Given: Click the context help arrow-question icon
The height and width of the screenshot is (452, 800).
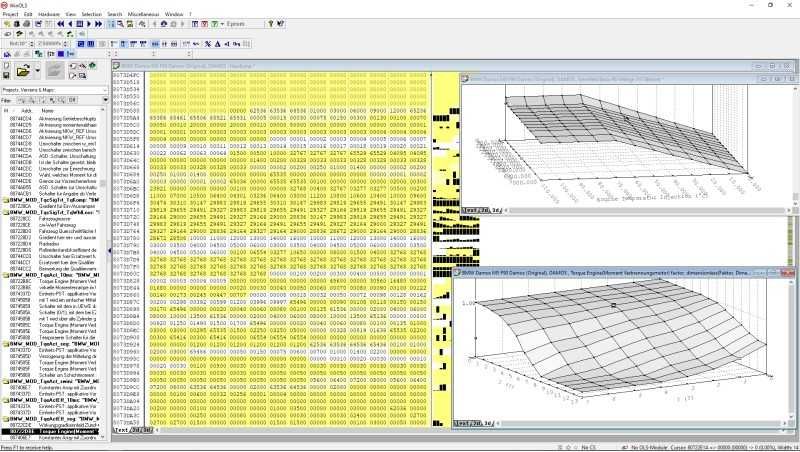Looking at the screenshot, I should click(x=280, y=23).
